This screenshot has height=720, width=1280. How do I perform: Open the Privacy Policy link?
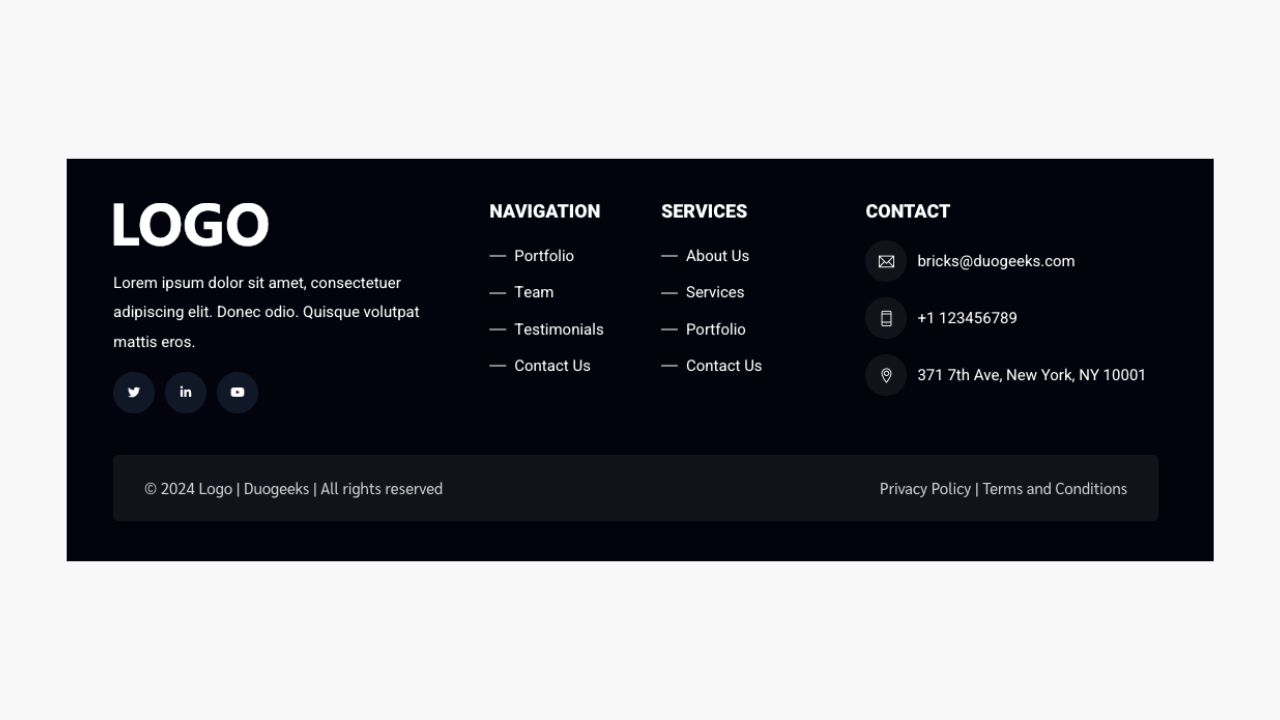(925, 489)
